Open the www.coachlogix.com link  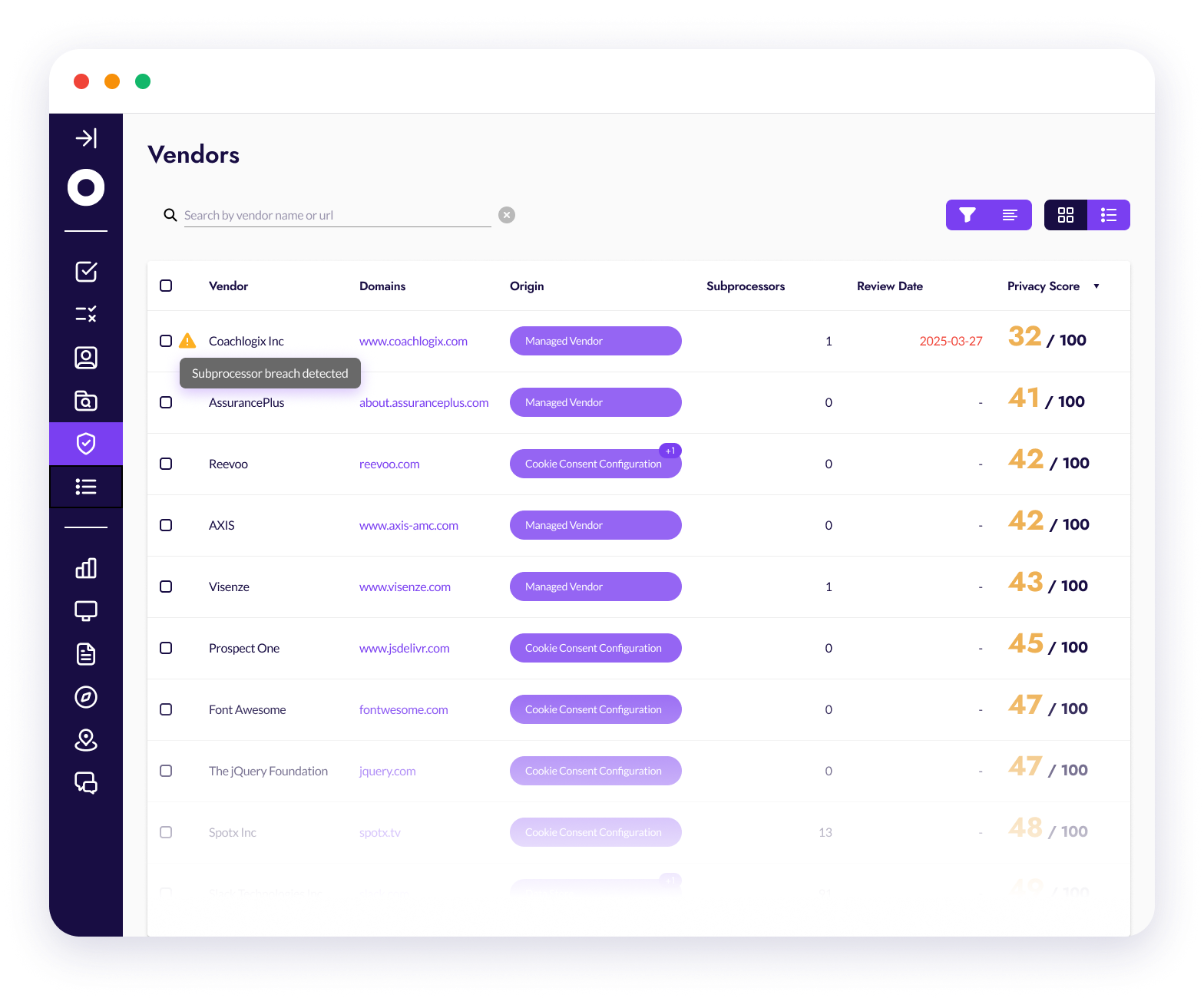pyautogui.click(x=413, y=341)
